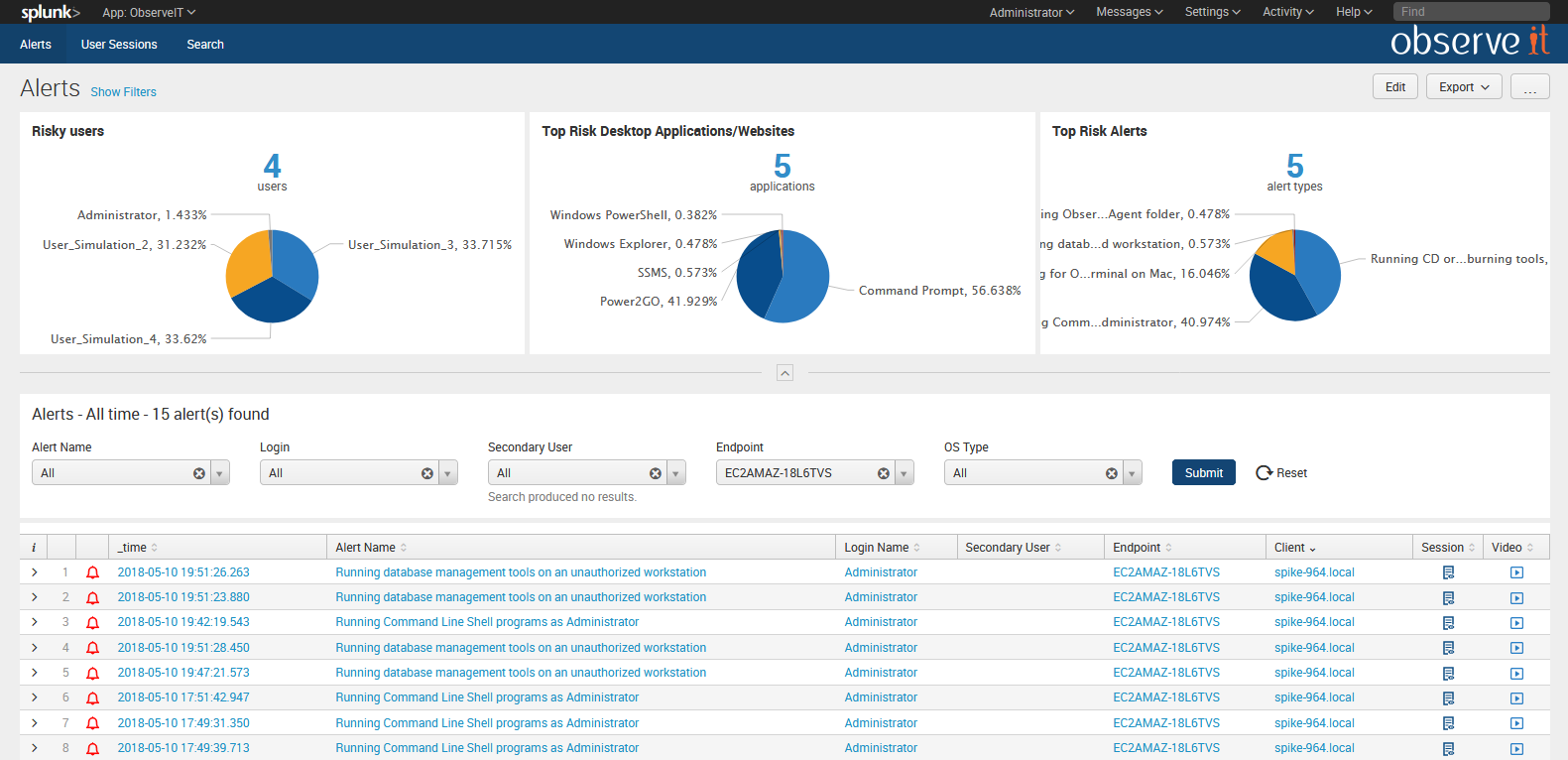Open the Settings menu in top bar
Viewport: 1568px width, 760px height.
tap(1212, 12)
